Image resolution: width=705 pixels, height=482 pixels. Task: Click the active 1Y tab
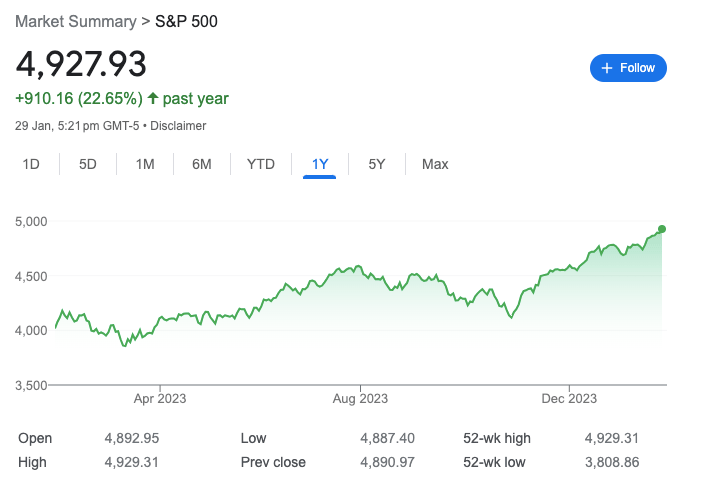(x=320, y=164)
